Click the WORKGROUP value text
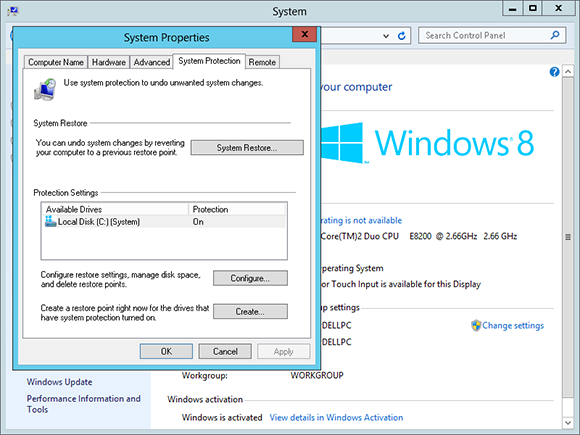This screenshot has height=435, width=580. (x=317, y=375)
